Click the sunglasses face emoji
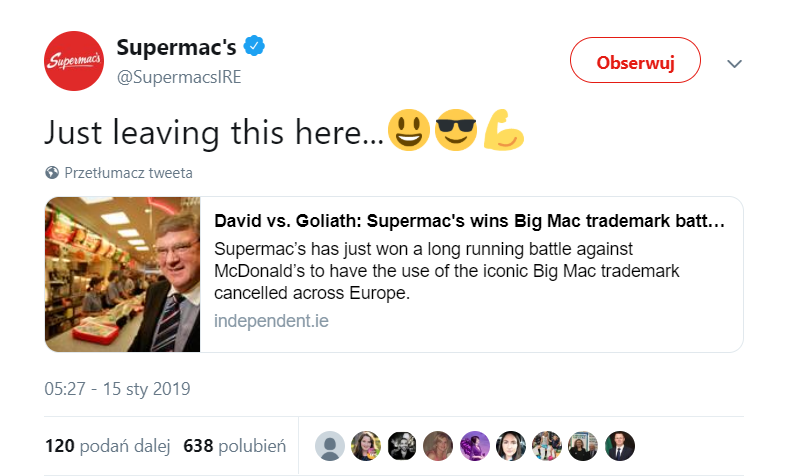The height and width of the screenshot is (476, 788). point(456,131)
